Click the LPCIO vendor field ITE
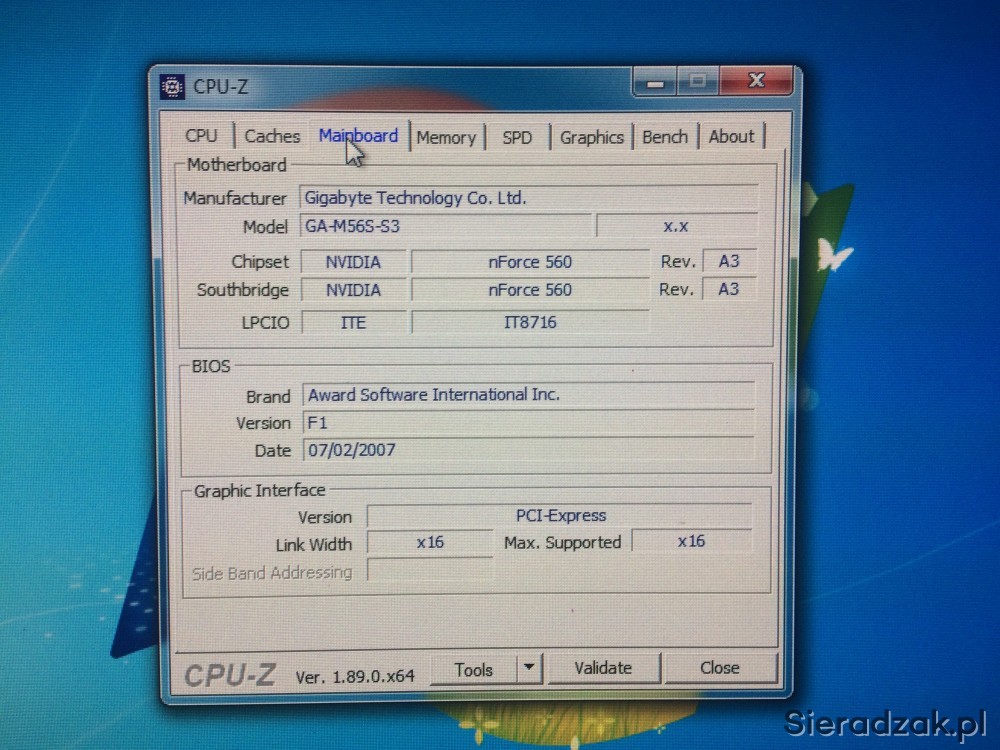The width and height of the screenshot is (1000, 750). [353, 322]
